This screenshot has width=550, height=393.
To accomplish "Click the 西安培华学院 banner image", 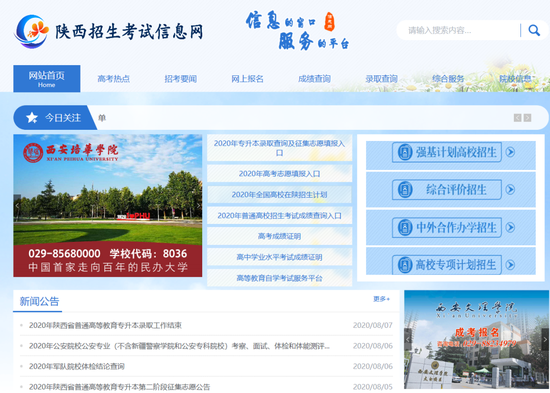I will [x=108, y=206].
